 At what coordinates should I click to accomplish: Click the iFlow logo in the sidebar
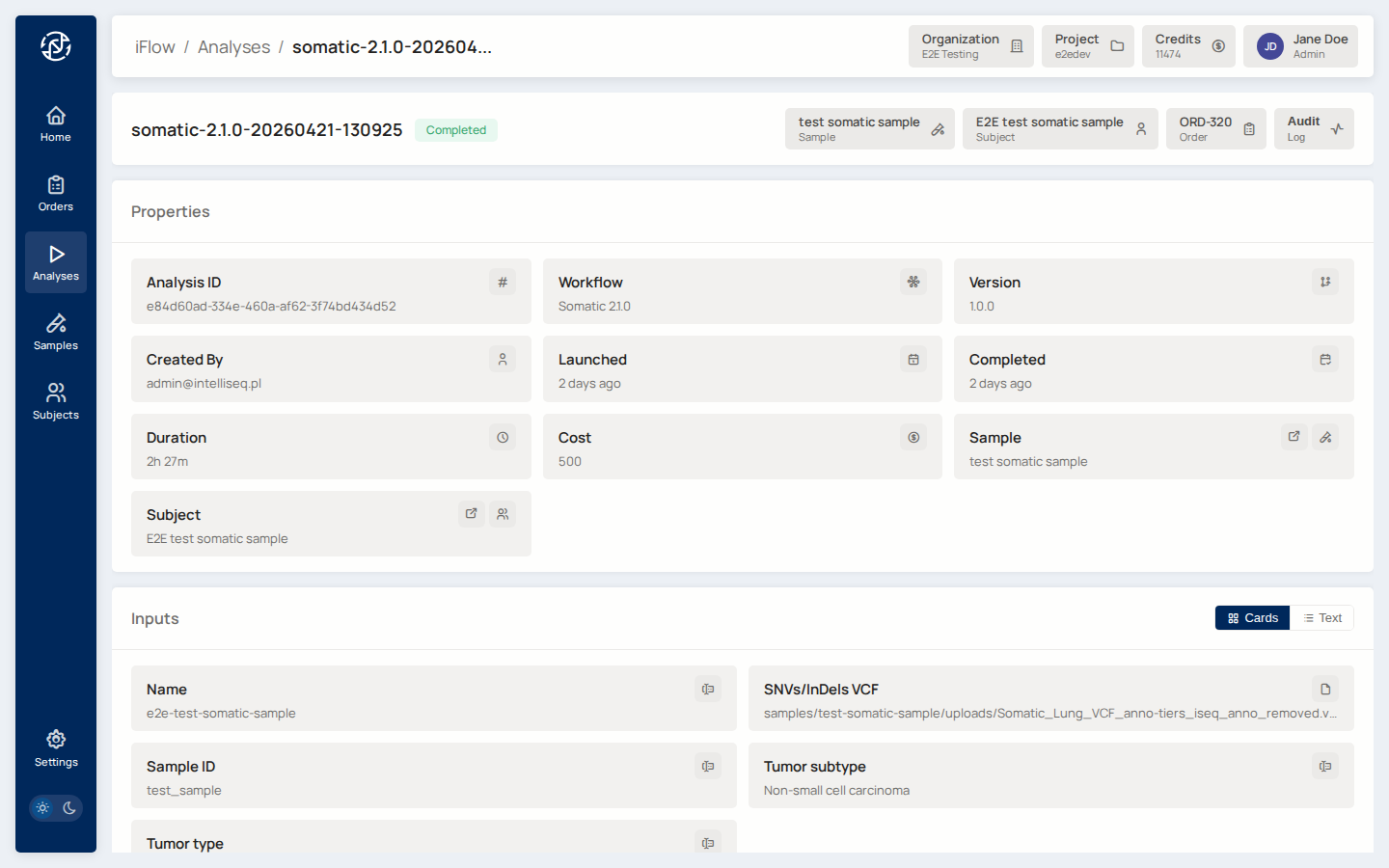pos(56,46)
